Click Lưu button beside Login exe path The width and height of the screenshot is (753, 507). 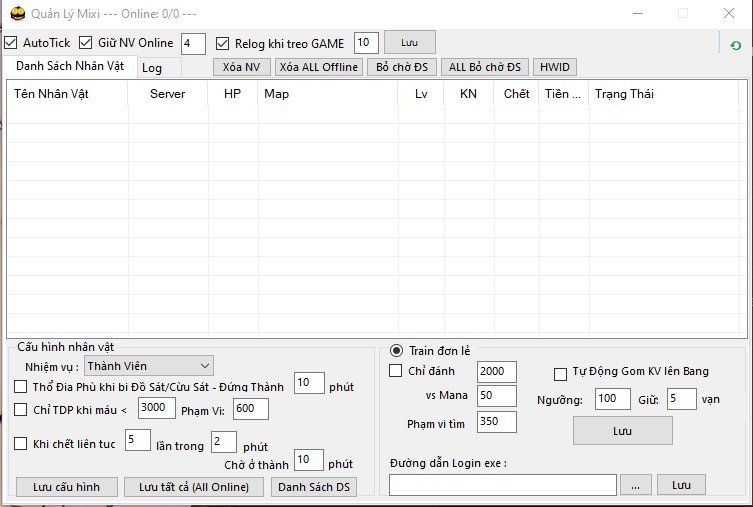point(681,485)
